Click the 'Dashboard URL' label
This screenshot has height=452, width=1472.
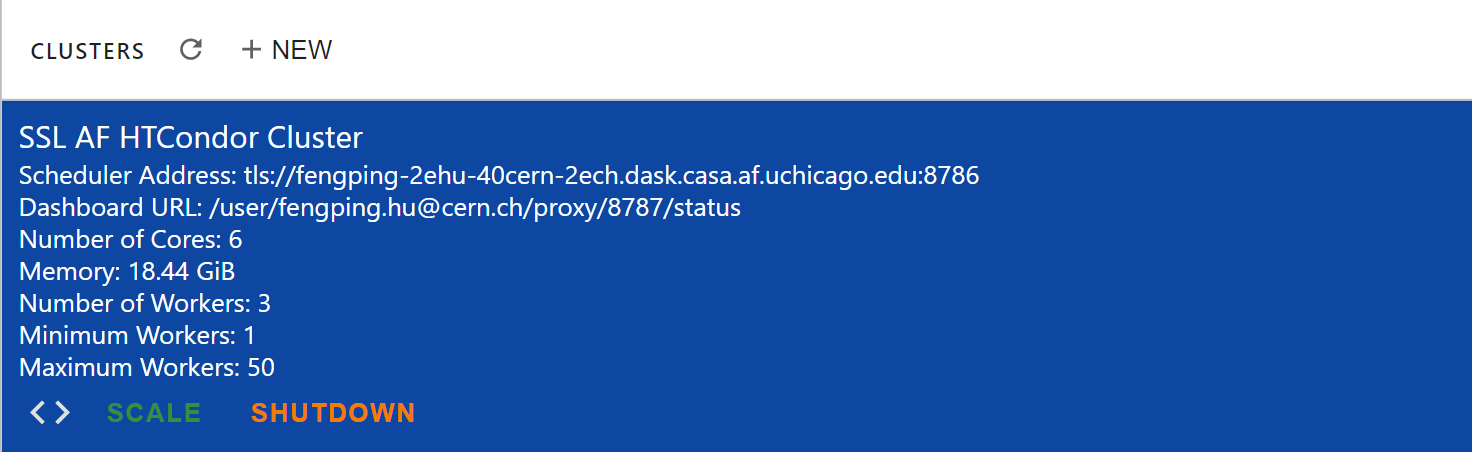pos(108,208)
